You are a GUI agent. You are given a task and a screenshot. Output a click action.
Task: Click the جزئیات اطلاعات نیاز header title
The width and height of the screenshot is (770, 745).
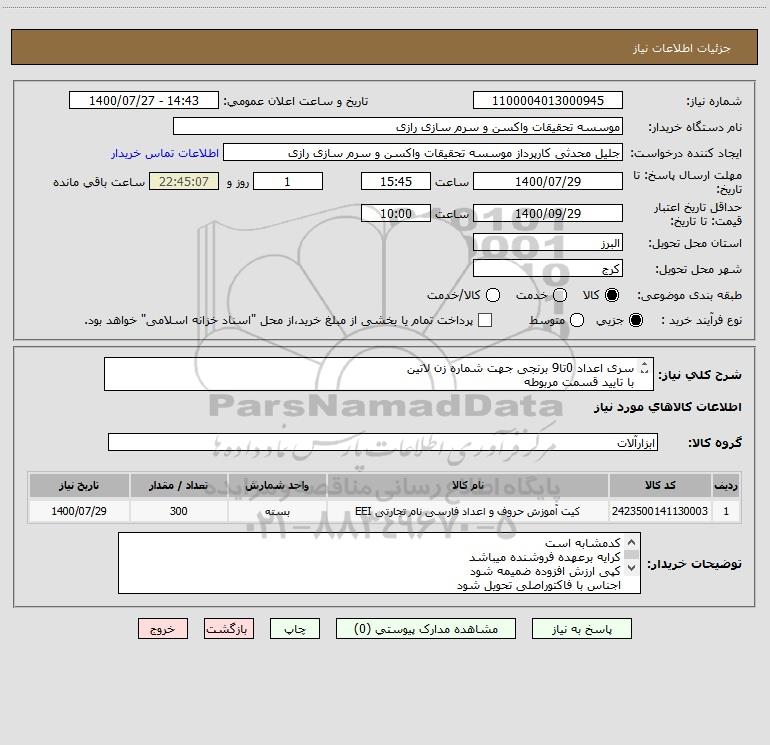tap(682, 48)
